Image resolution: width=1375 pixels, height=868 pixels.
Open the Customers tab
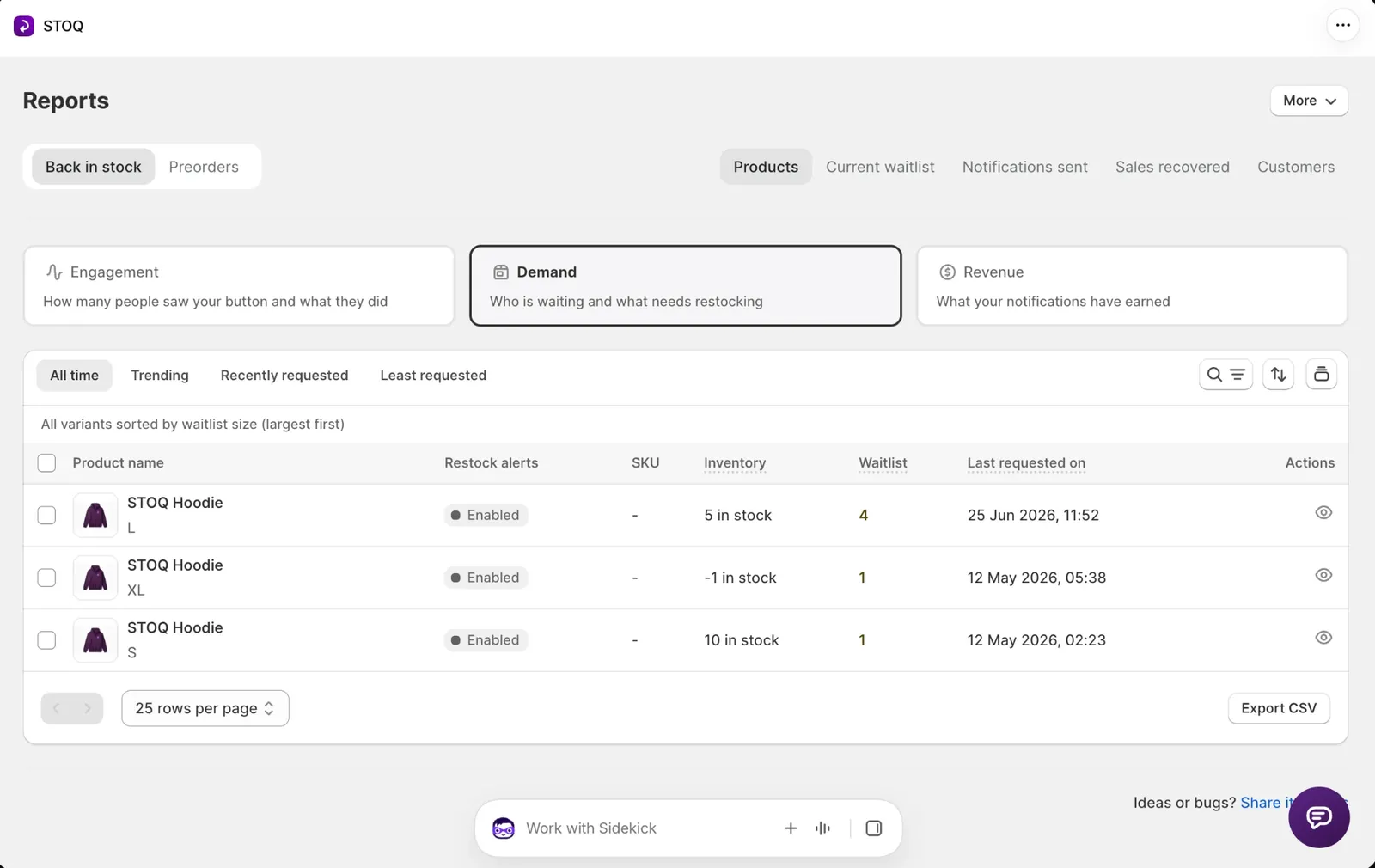(x=1296, y=167)
